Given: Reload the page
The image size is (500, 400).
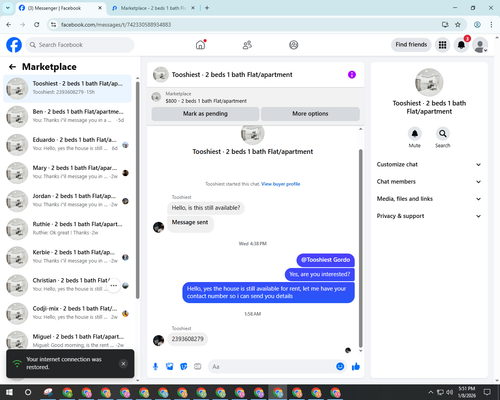Looking at the screenshot, I should tap(37, 25).
